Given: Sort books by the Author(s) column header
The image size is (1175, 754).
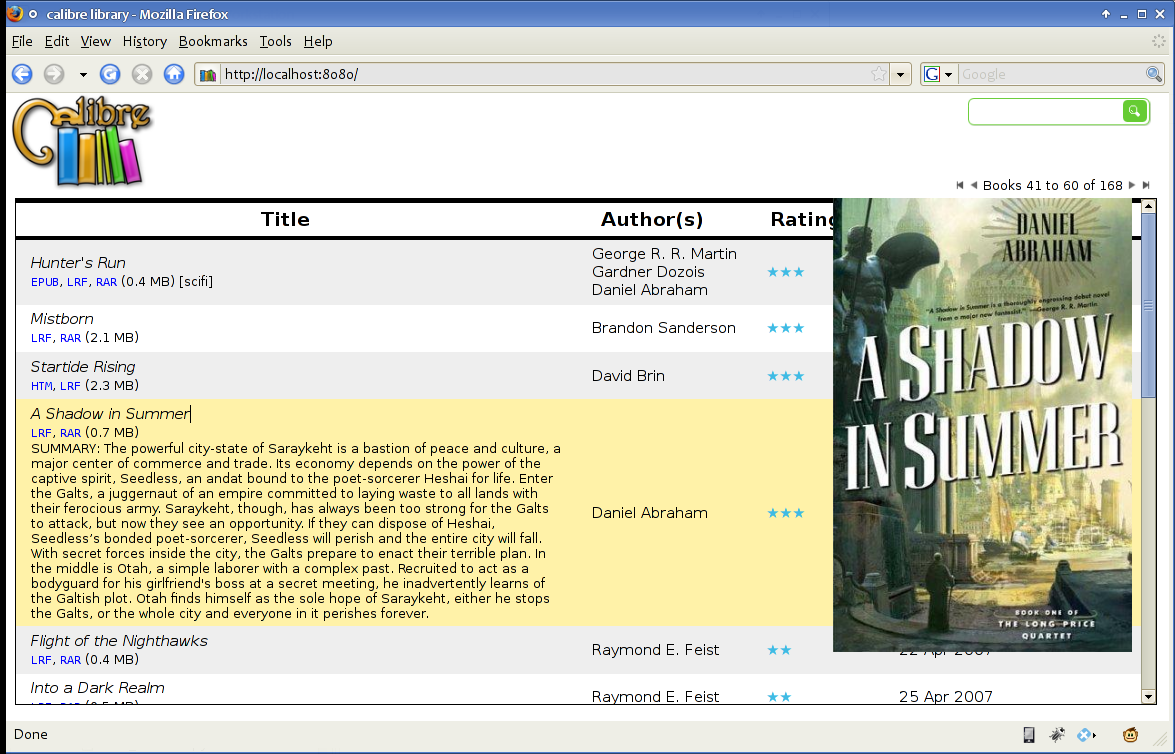Looking at the screenshot, I should pos(652,219).
